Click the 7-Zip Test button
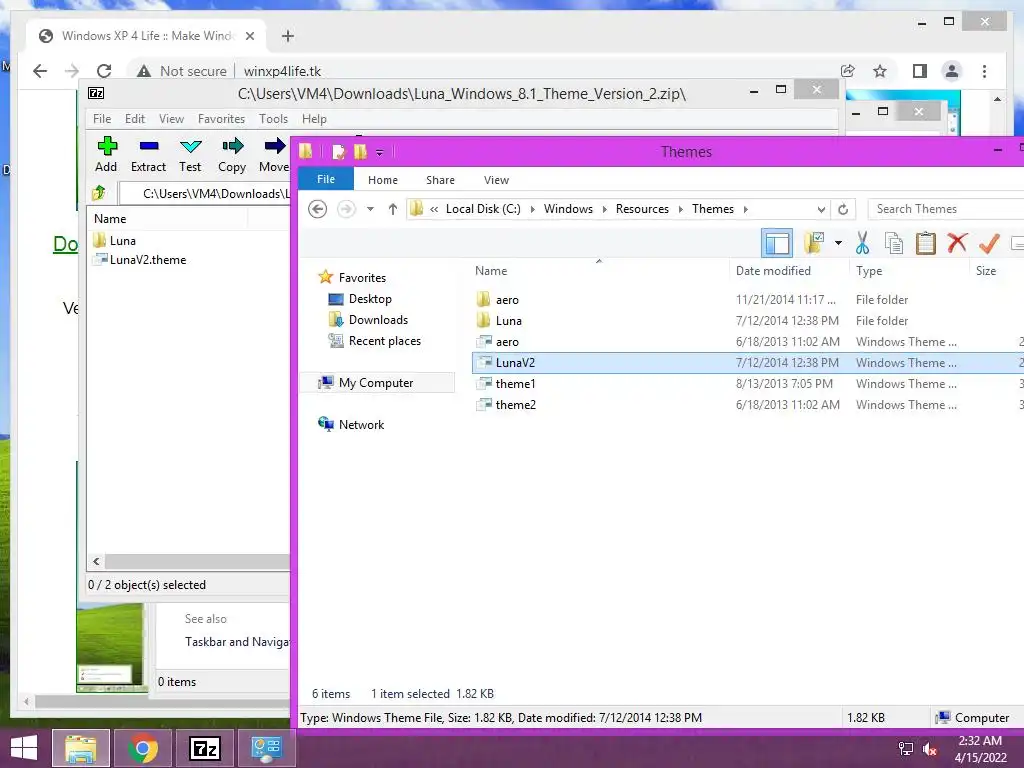 click(x=190, y=155)
